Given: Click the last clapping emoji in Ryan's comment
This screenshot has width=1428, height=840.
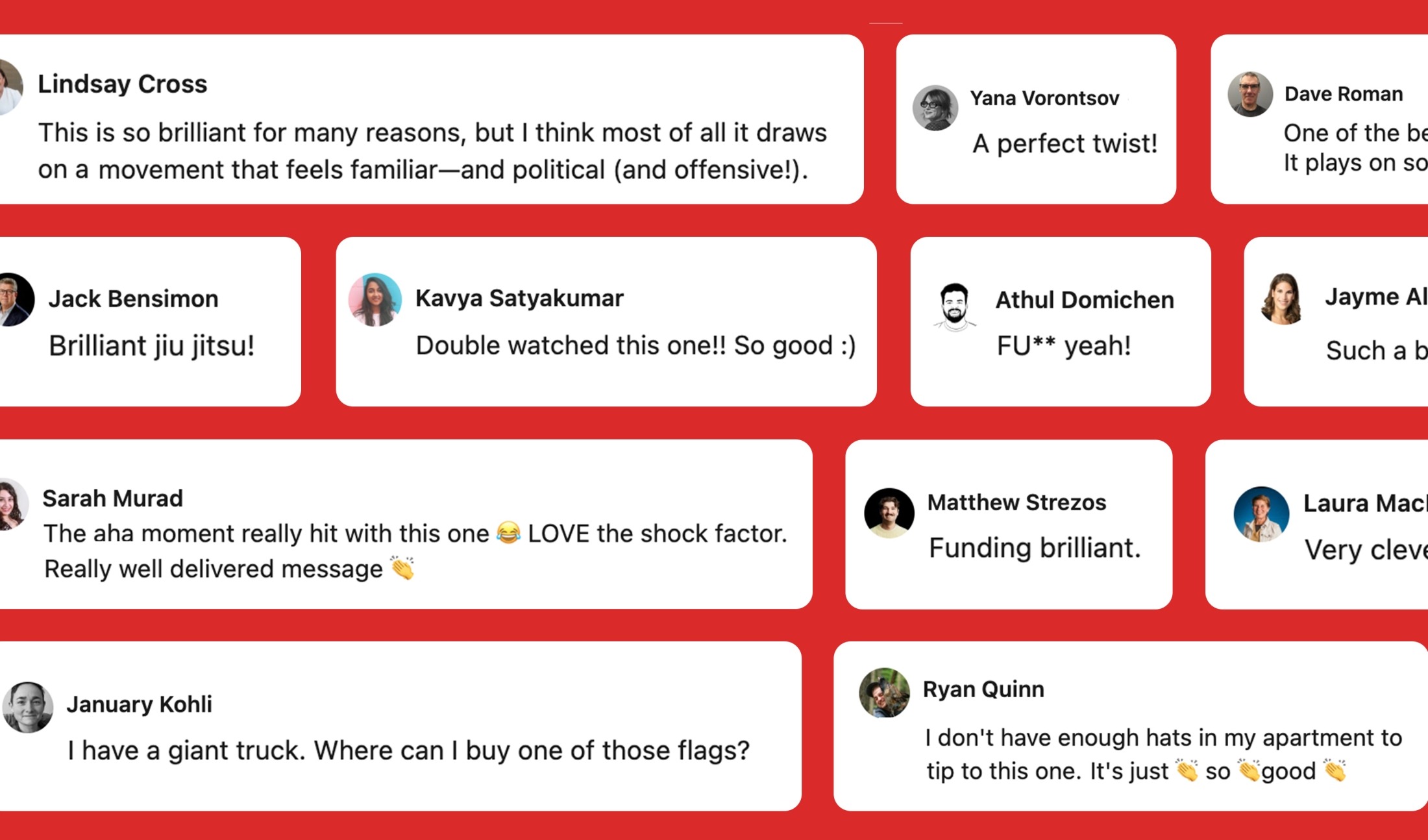Looking at the screenshot, I should tap(1335, 771).
